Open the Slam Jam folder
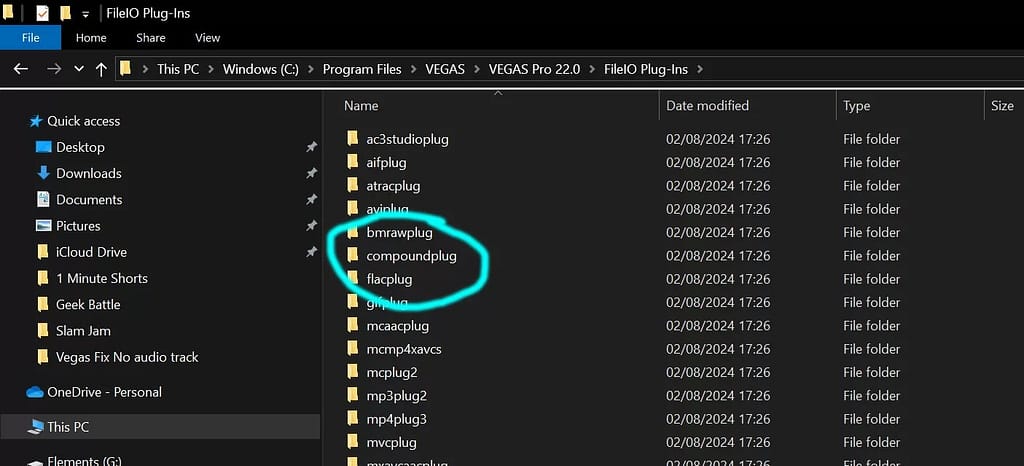1024x466 pixels. click(83, 331)
